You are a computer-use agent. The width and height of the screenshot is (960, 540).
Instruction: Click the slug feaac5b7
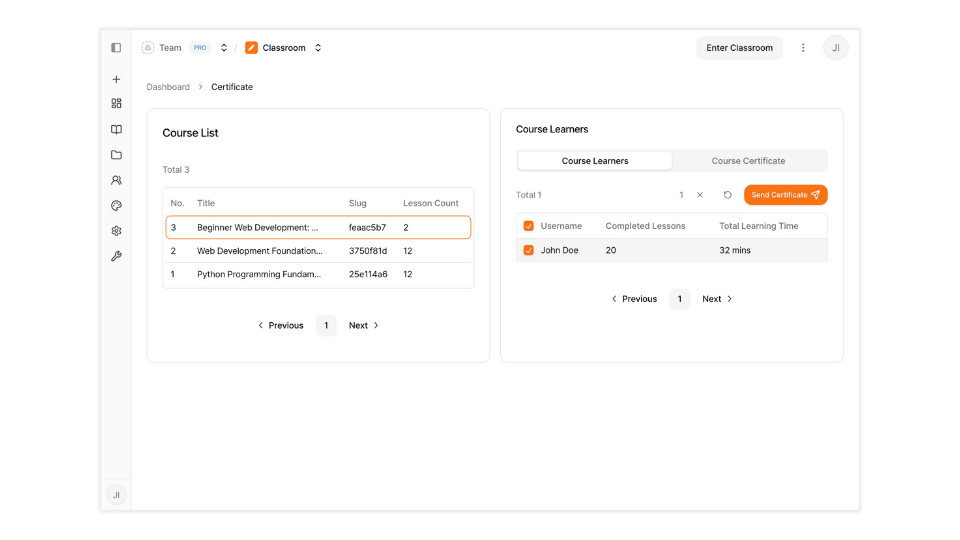point(367,227)
